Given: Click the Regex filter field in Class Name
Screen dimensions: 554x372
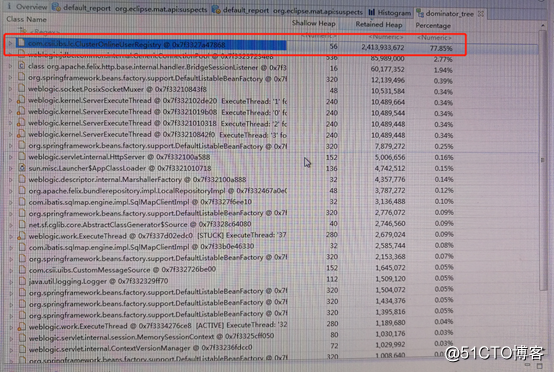Looking at the screenshot, I should point(46,32).
